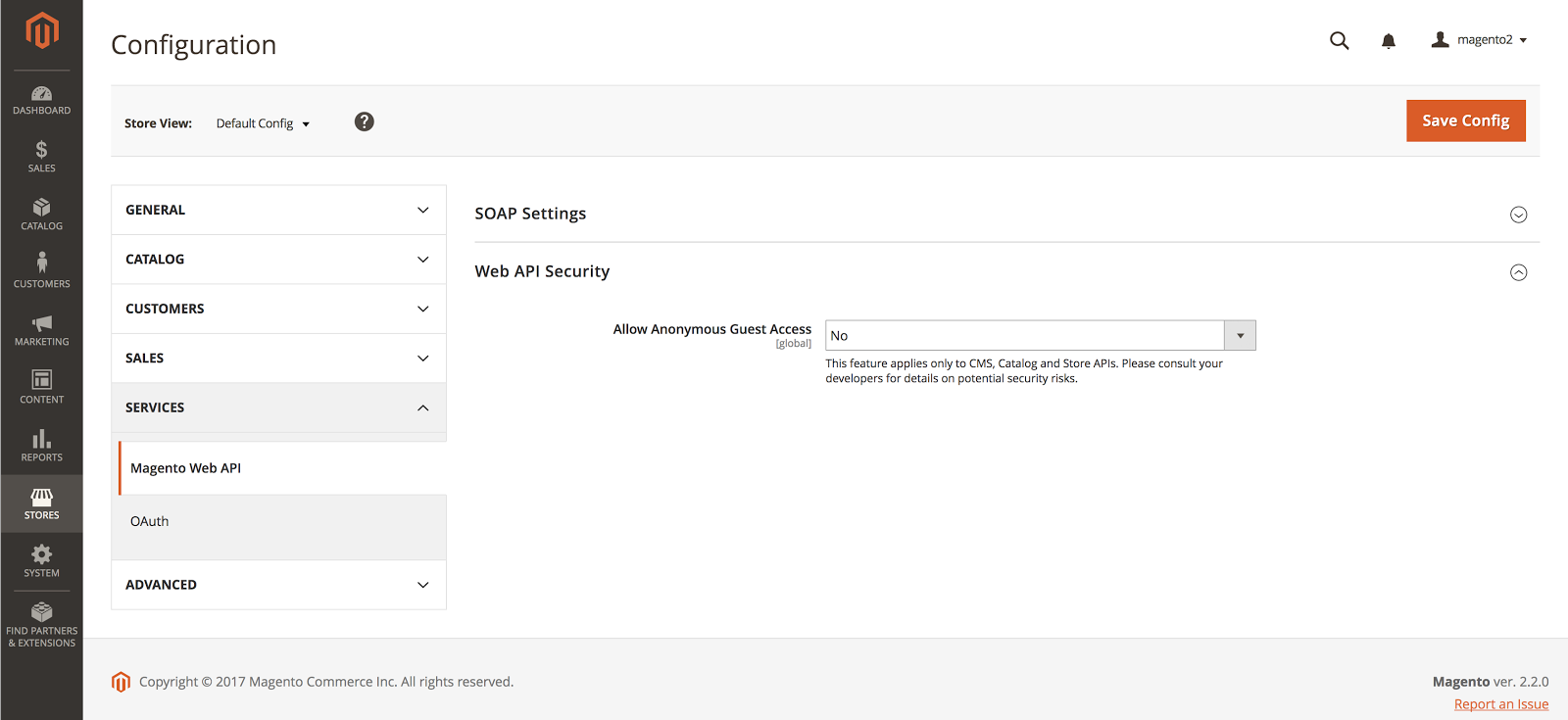Open the Reports sidebar menu

(x=41, y=446)
